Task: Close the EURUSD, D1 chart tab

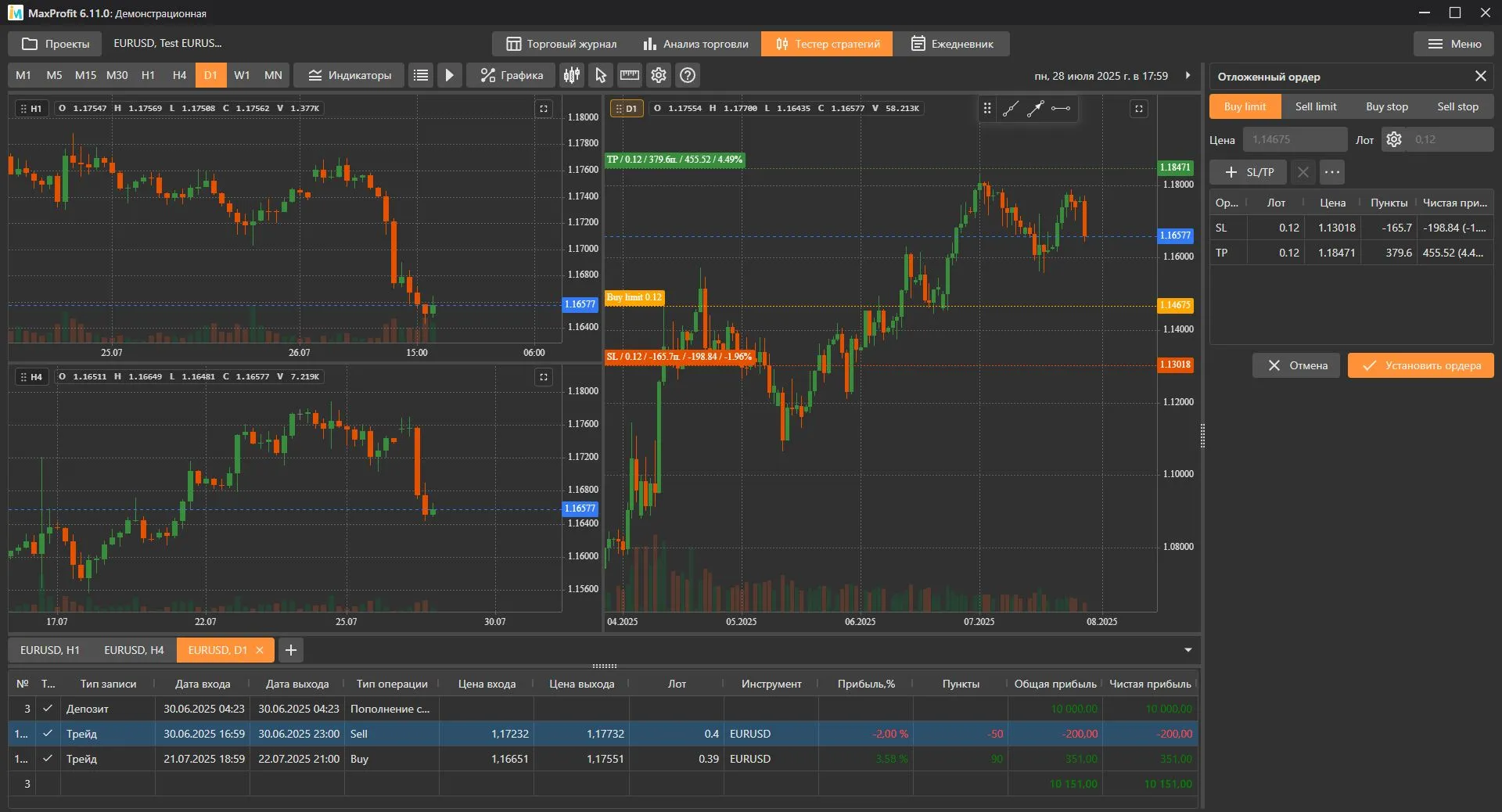Action: [x=260, y=650]
